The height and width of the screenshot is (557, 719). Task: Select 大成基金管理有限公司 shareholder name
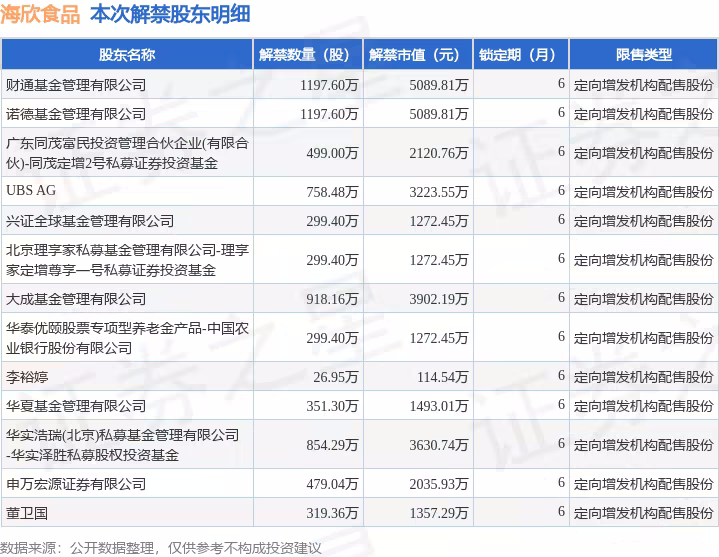click(76, 298)
